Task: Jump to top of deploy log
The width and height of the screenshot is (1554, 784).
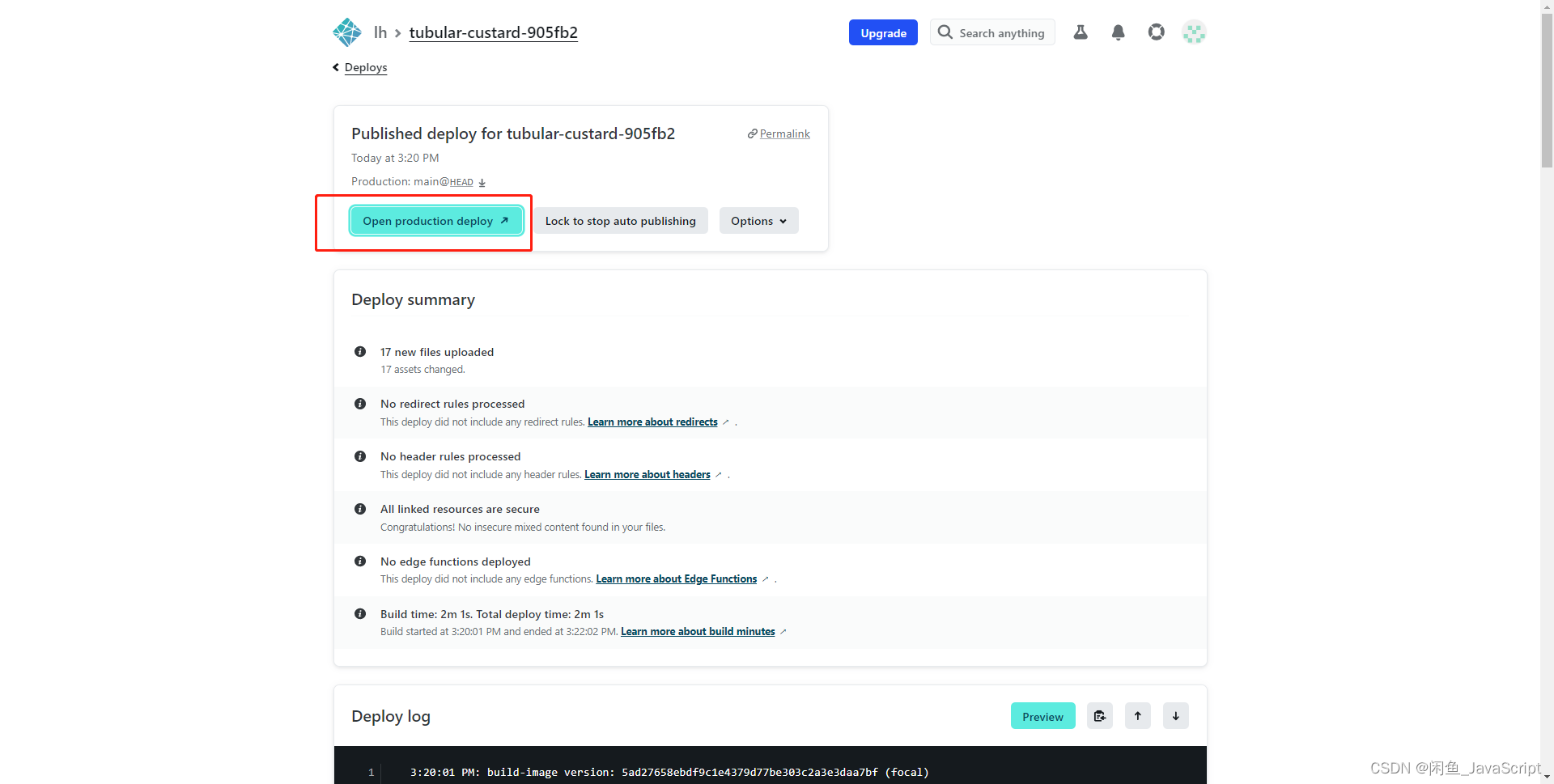Action: pos(1138,716)
